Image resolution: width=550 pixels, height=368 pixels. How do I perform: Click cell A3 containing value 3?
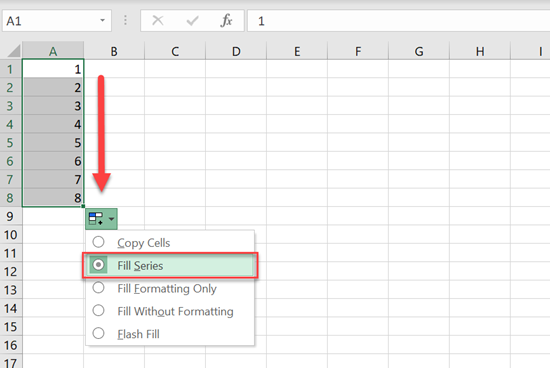(x=53, y=106)
